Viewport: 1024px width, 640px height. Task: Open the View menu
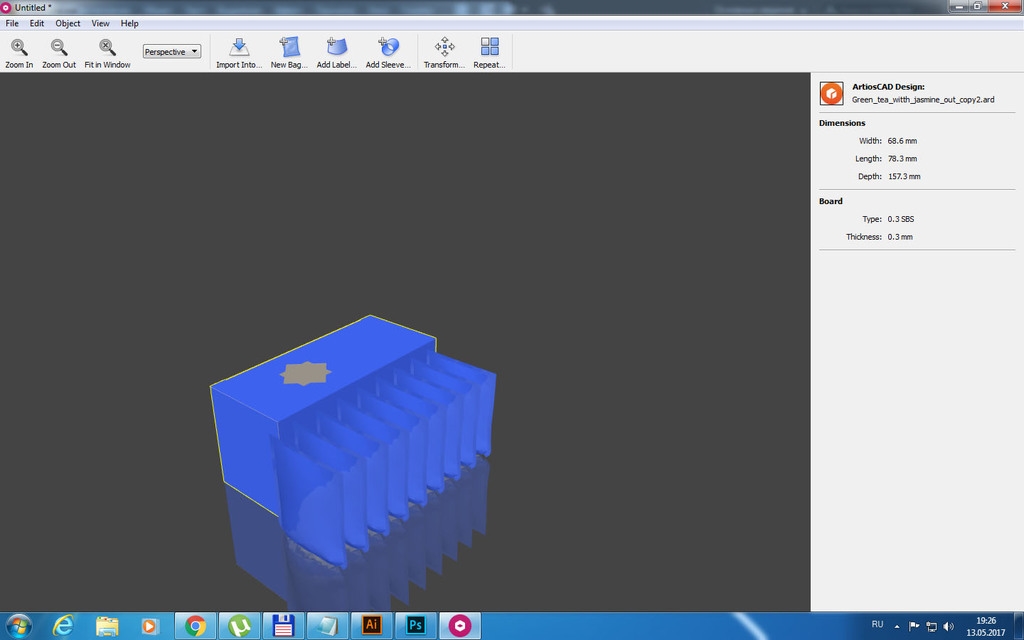[101, 23]
